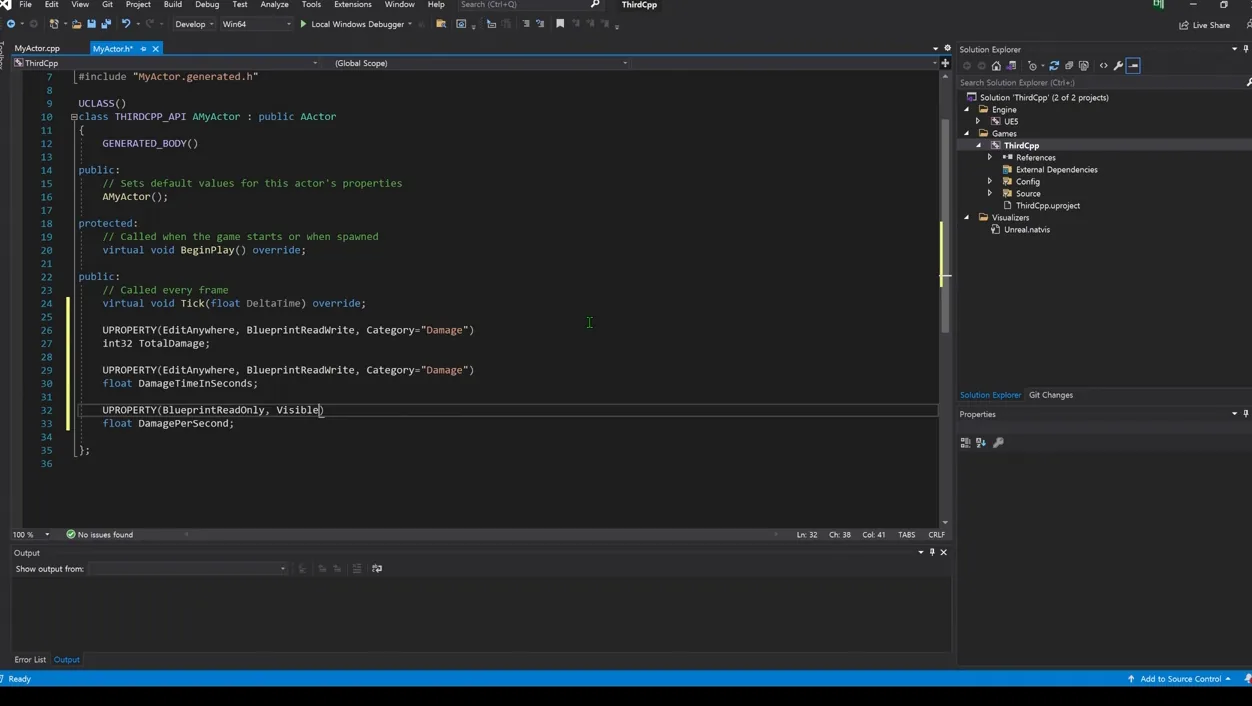Click the Save floppy disk icon
Image resolution: width=1252 pixels, height=706 pixels.
(91, 24)
